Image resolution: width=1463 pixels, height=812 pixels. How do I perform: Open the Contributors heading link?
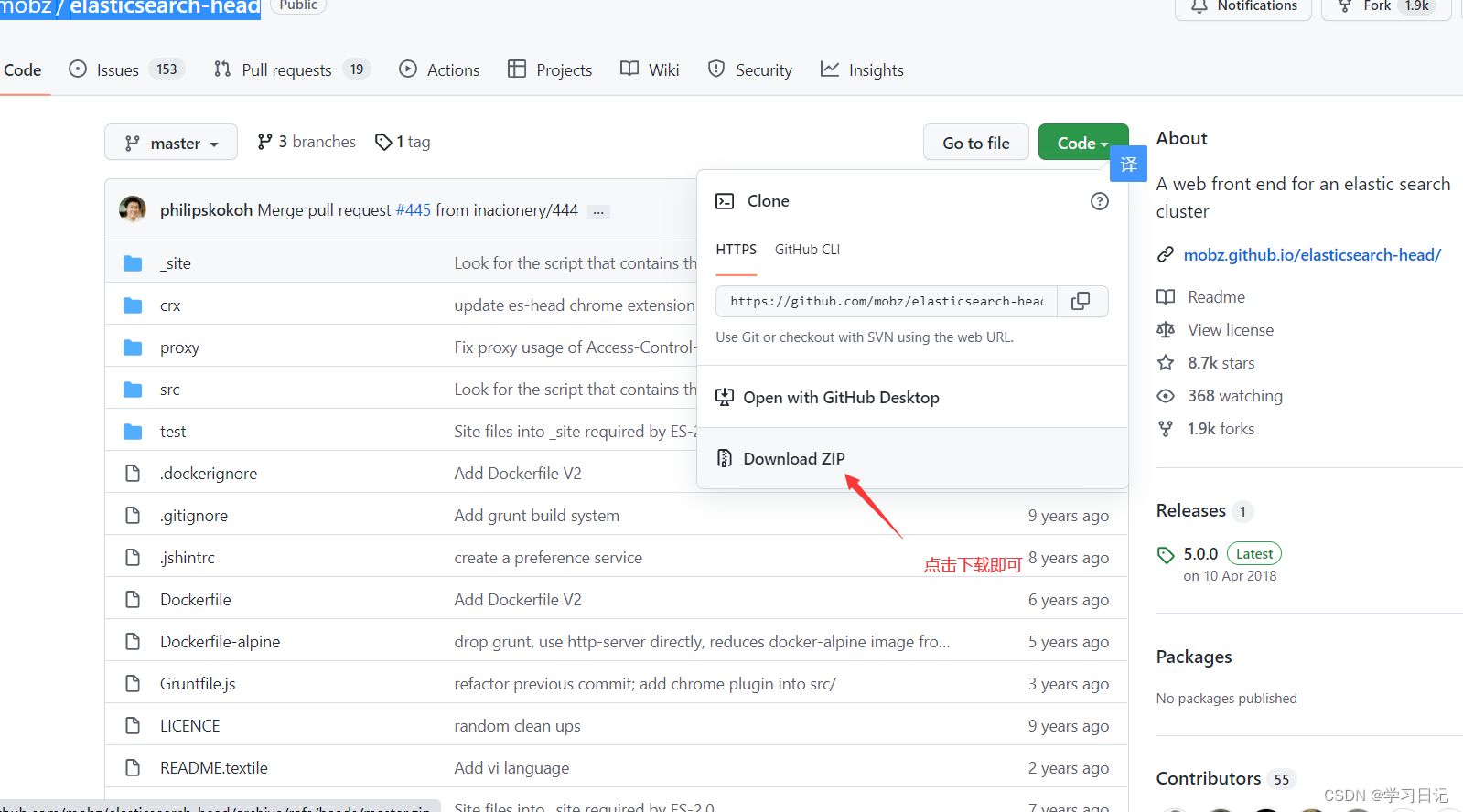pyautogui.click(x=1209, y=778)
